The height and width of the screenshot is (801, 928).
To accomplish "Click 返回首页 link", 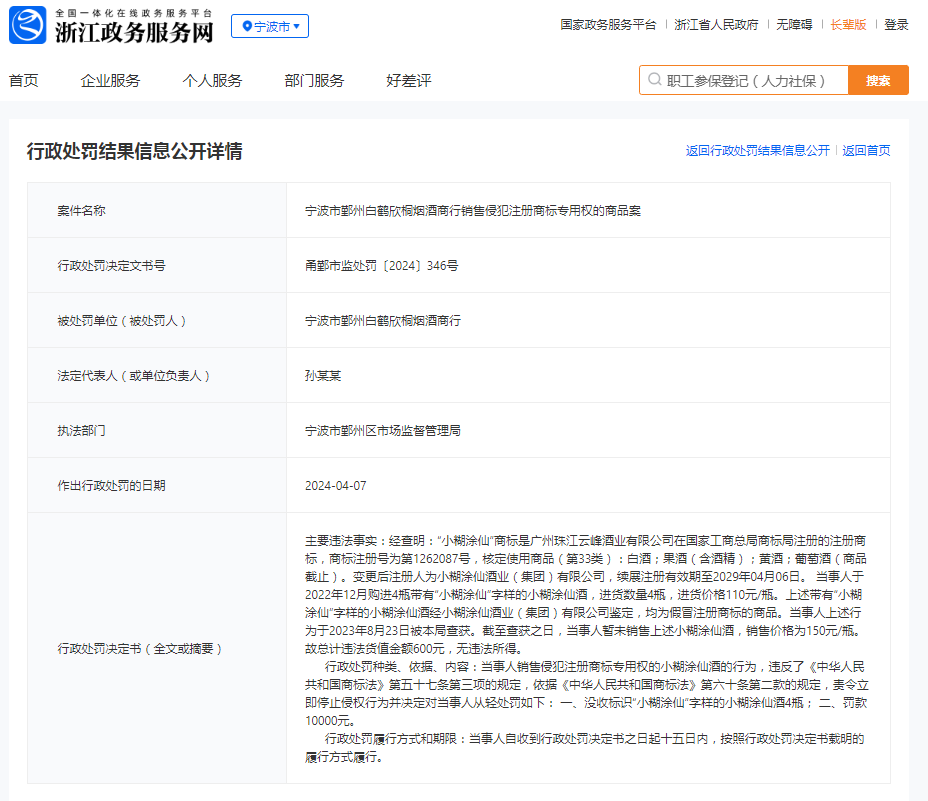I will pyautogui.click(x=866, y=151).
